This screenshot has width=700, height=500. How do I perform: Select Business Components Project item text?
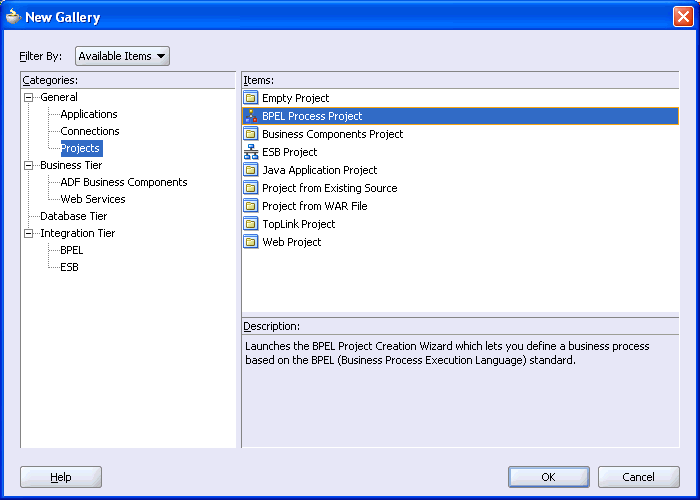click(333, 134)
